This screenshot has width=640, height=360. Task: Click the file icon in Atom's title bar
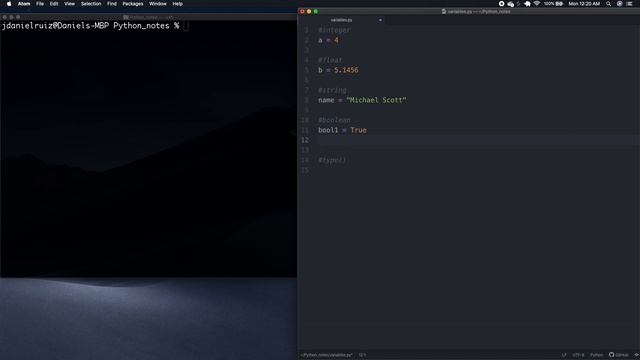tap(444, 11)
